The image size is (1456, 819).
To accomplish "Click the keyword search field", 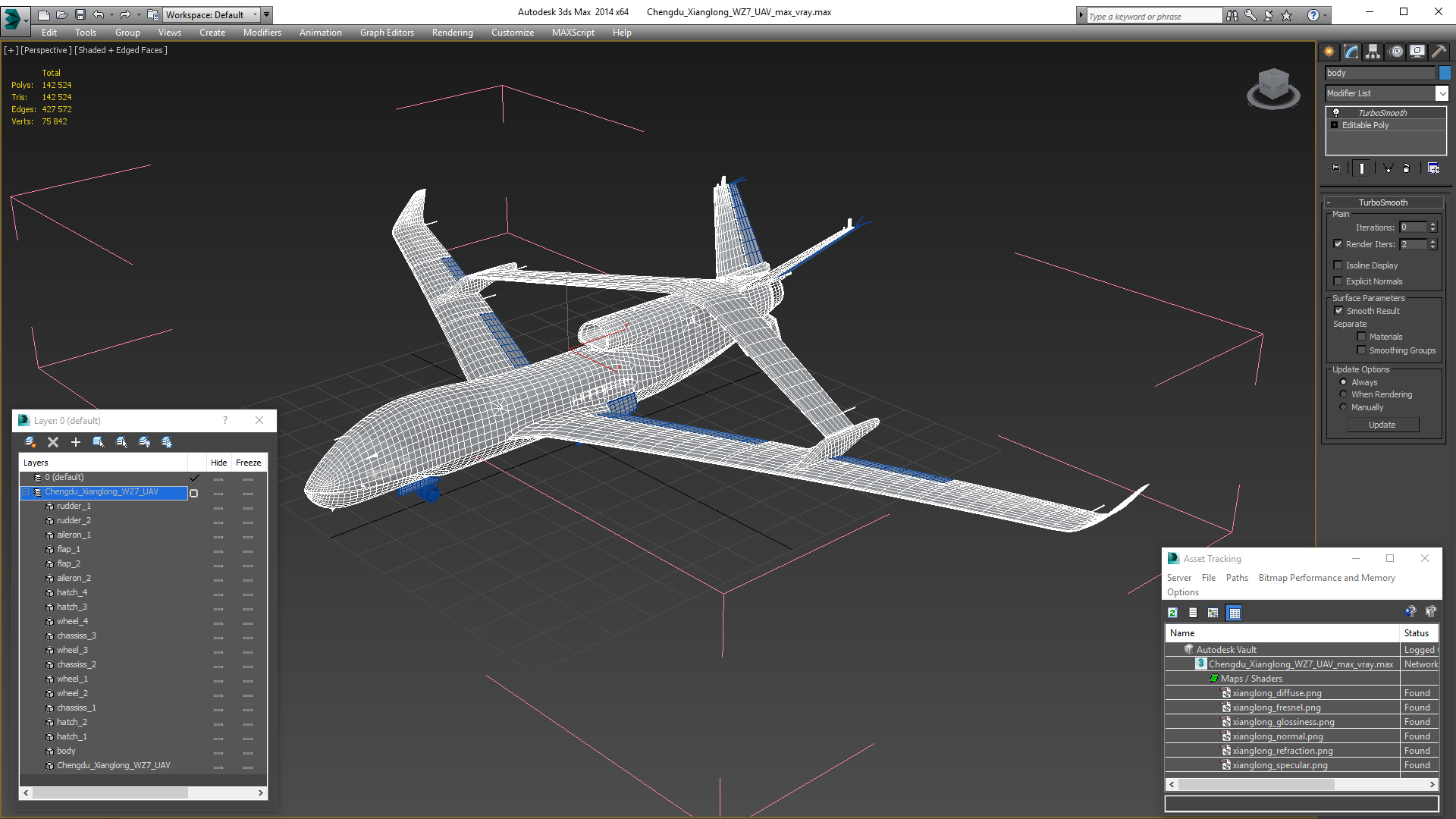I will coord(1153,16).
